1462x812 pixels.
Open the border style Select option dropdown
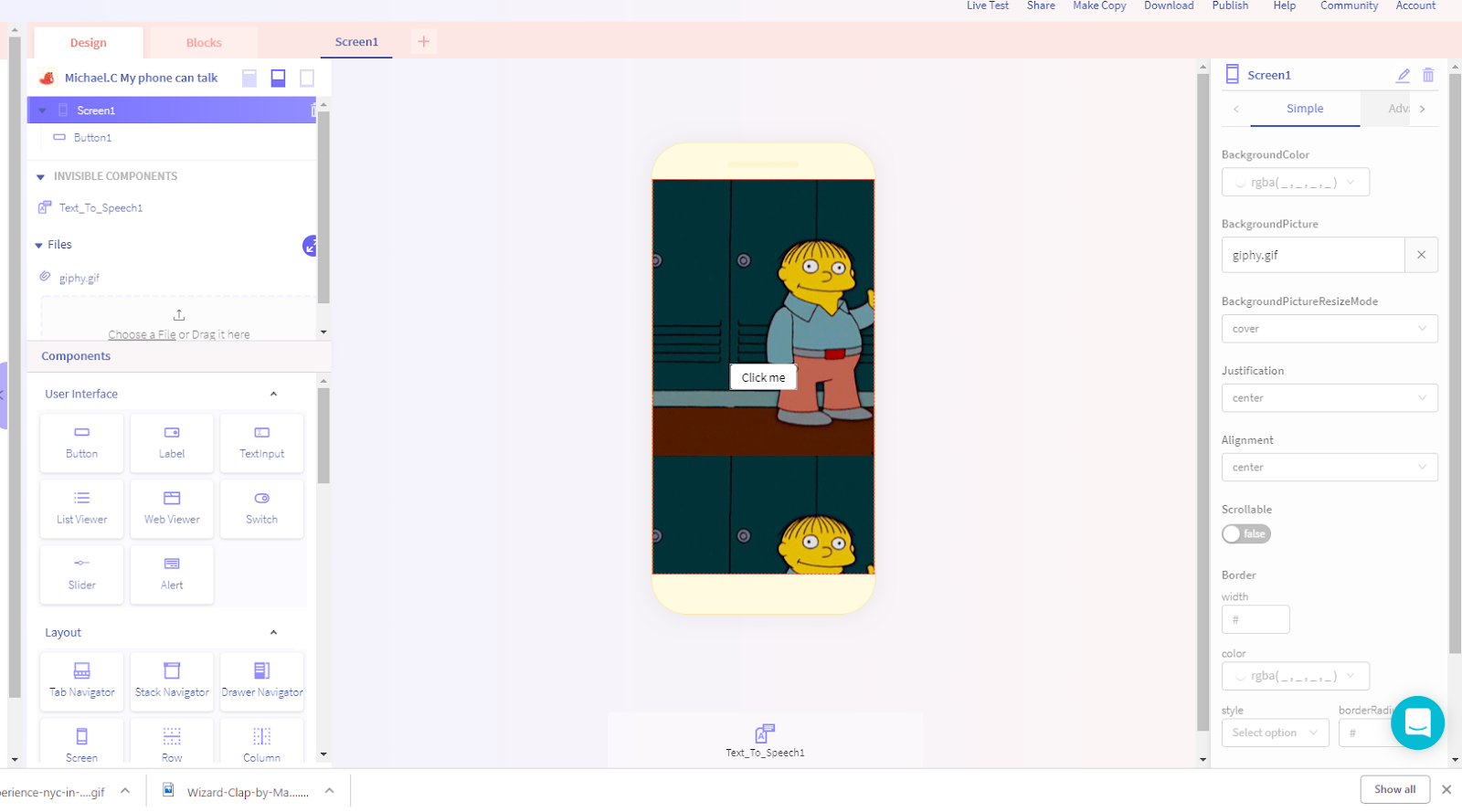click(x=1275, y=733)
